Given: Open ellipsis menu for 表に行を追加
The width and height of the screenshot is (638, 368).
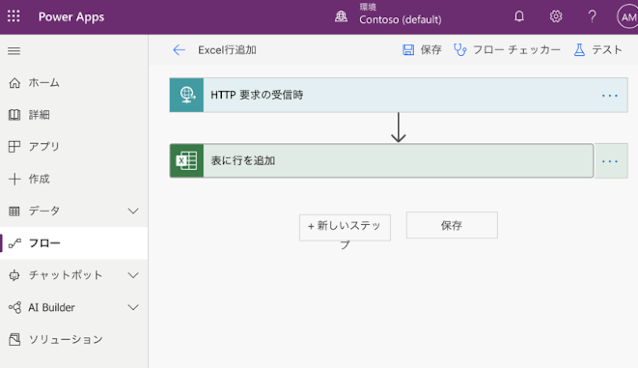Looking at the screenshot, I should click(610, 162).
